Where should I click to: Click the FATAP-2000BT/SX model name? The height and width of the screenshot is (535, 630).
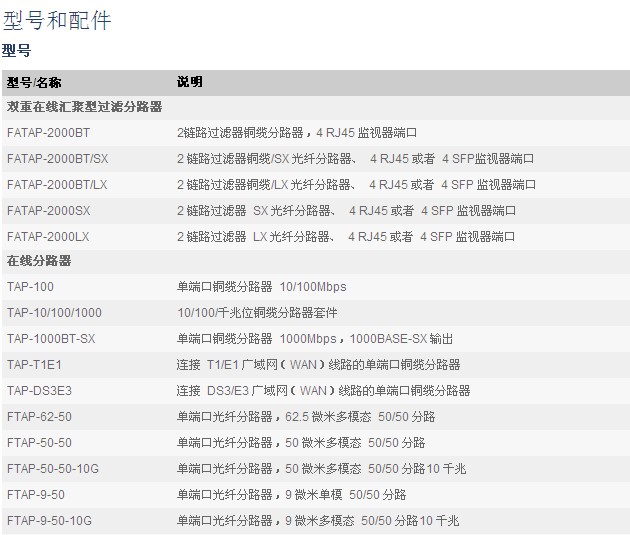pos(58,158)
